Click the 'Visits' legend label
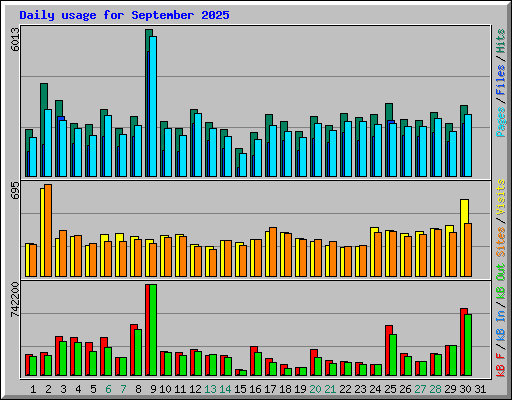 point(501,197)
